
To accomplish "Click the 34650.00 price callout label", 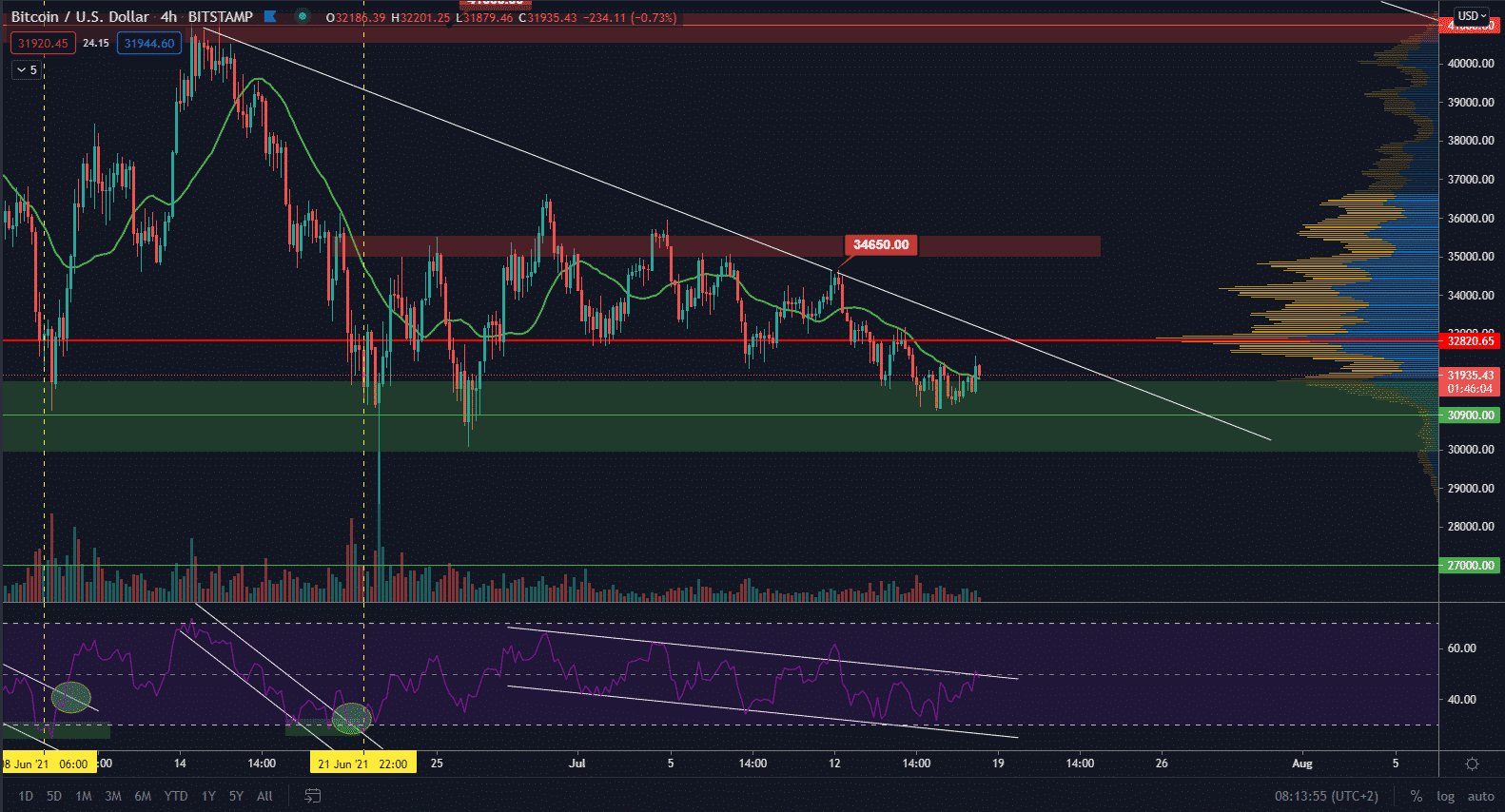I will (x=880, y=245).
